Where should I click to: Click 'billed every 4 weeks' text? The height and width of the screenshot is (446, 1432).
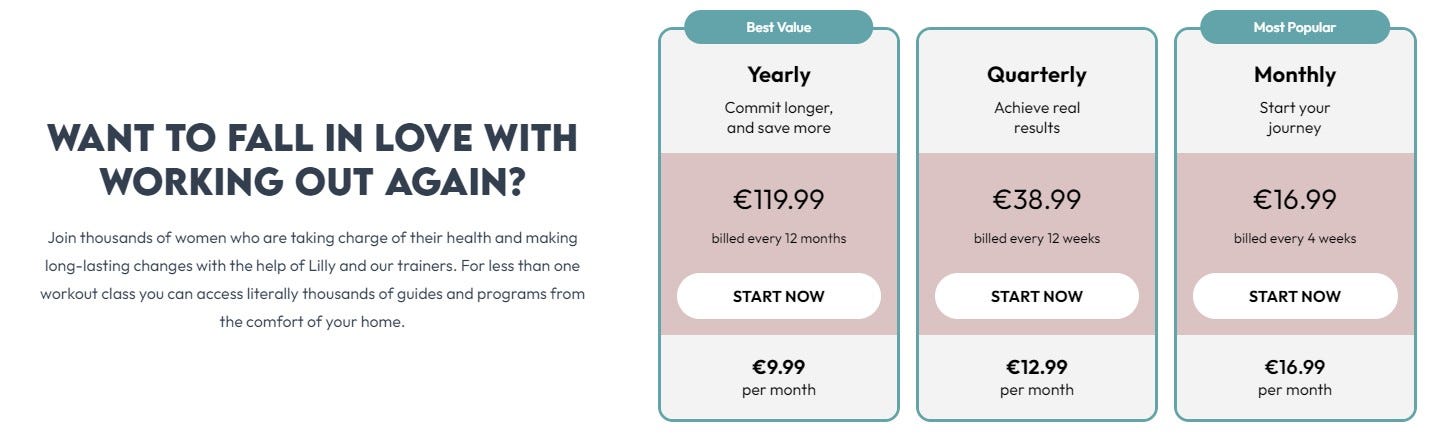click(x=1294, y=239)
